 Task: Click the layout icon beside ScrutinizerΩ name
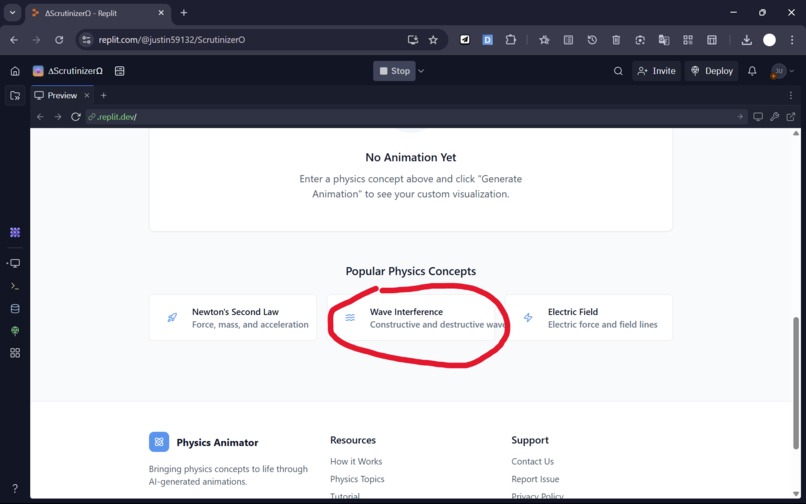120,71
